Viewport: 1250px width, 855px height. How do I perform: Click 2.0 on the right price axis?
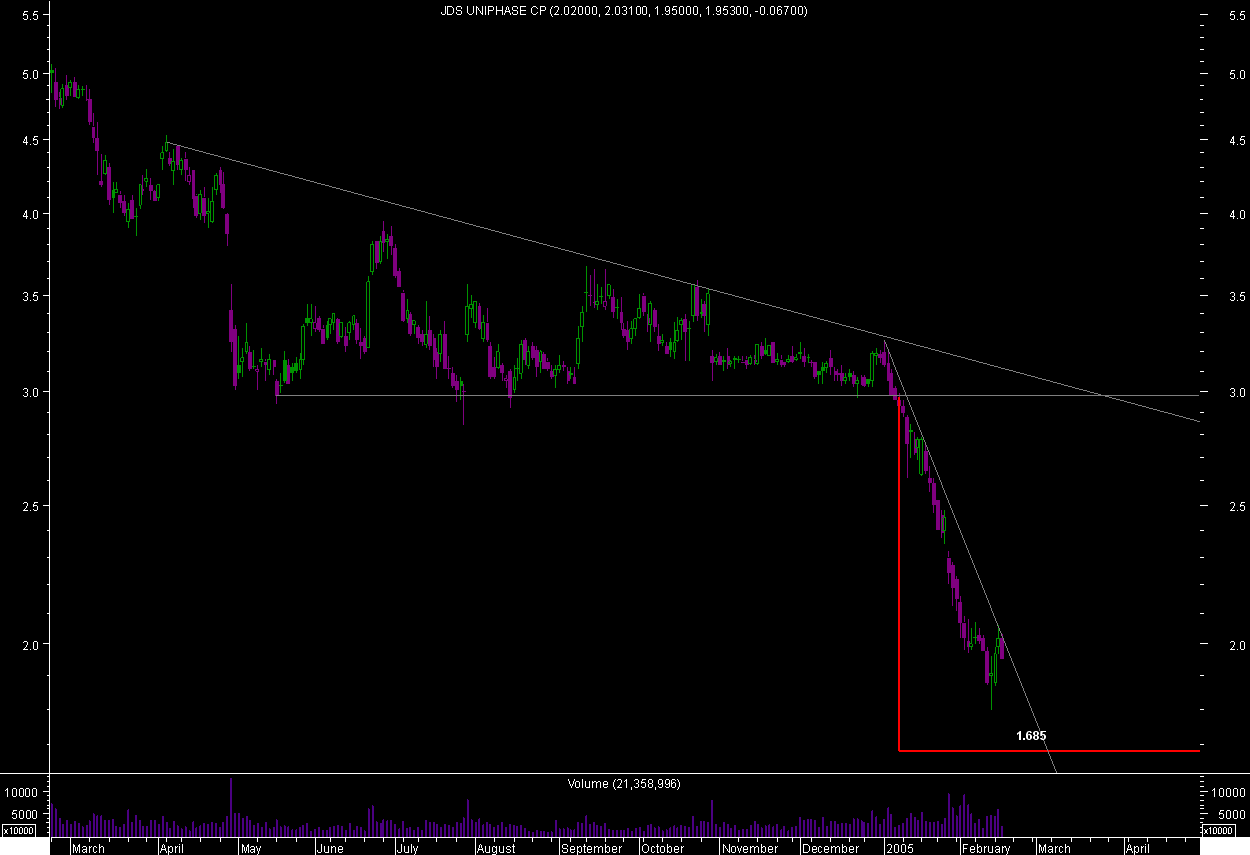pyautogui.click(x=1236, y=644)
